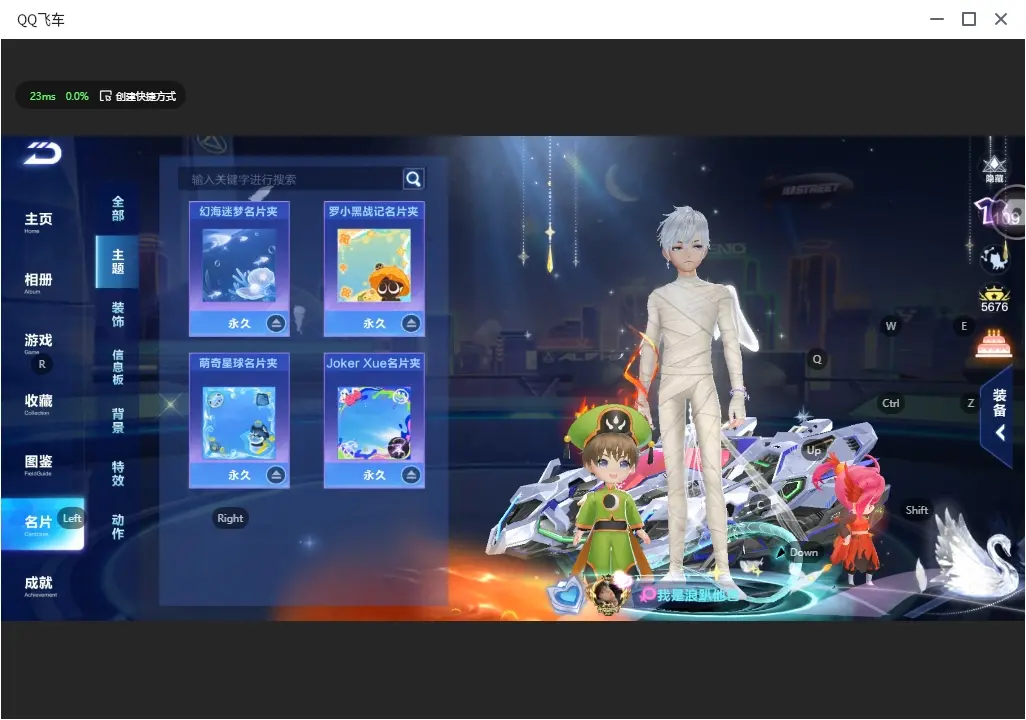Open the 图鉴 FieldGuide sidebar tab
This screenshot has width=1026, height=720.
(x=39, y=464)
